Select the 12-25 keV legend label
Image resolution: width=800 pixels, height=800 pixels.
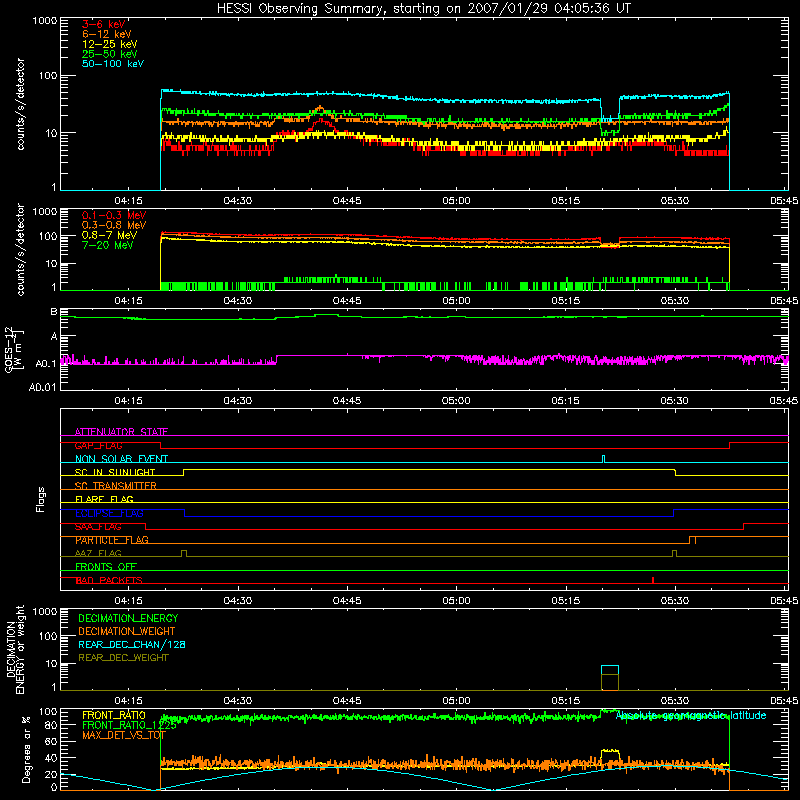[x=110, y=44]
